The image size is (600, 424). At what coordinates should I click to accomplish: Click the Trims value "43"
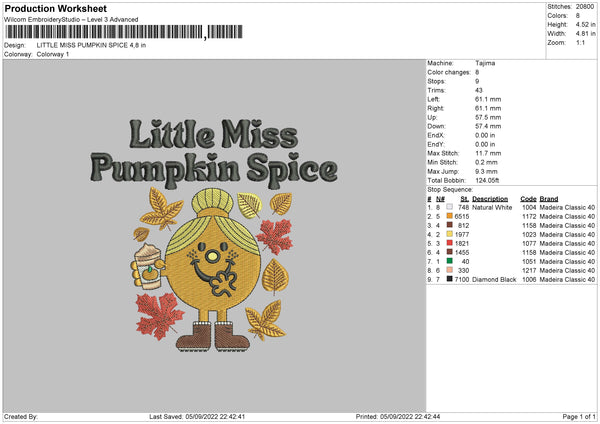479,90
